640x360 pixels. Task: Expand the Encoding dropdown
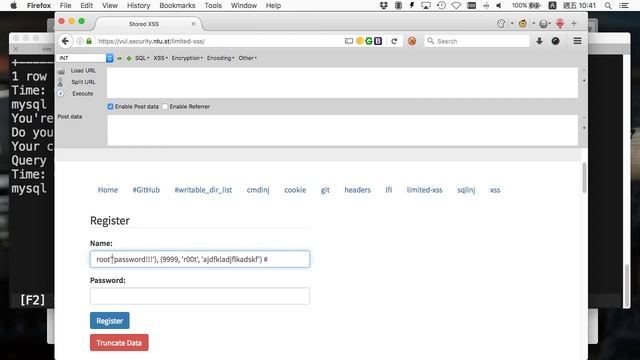click(220, 58)
